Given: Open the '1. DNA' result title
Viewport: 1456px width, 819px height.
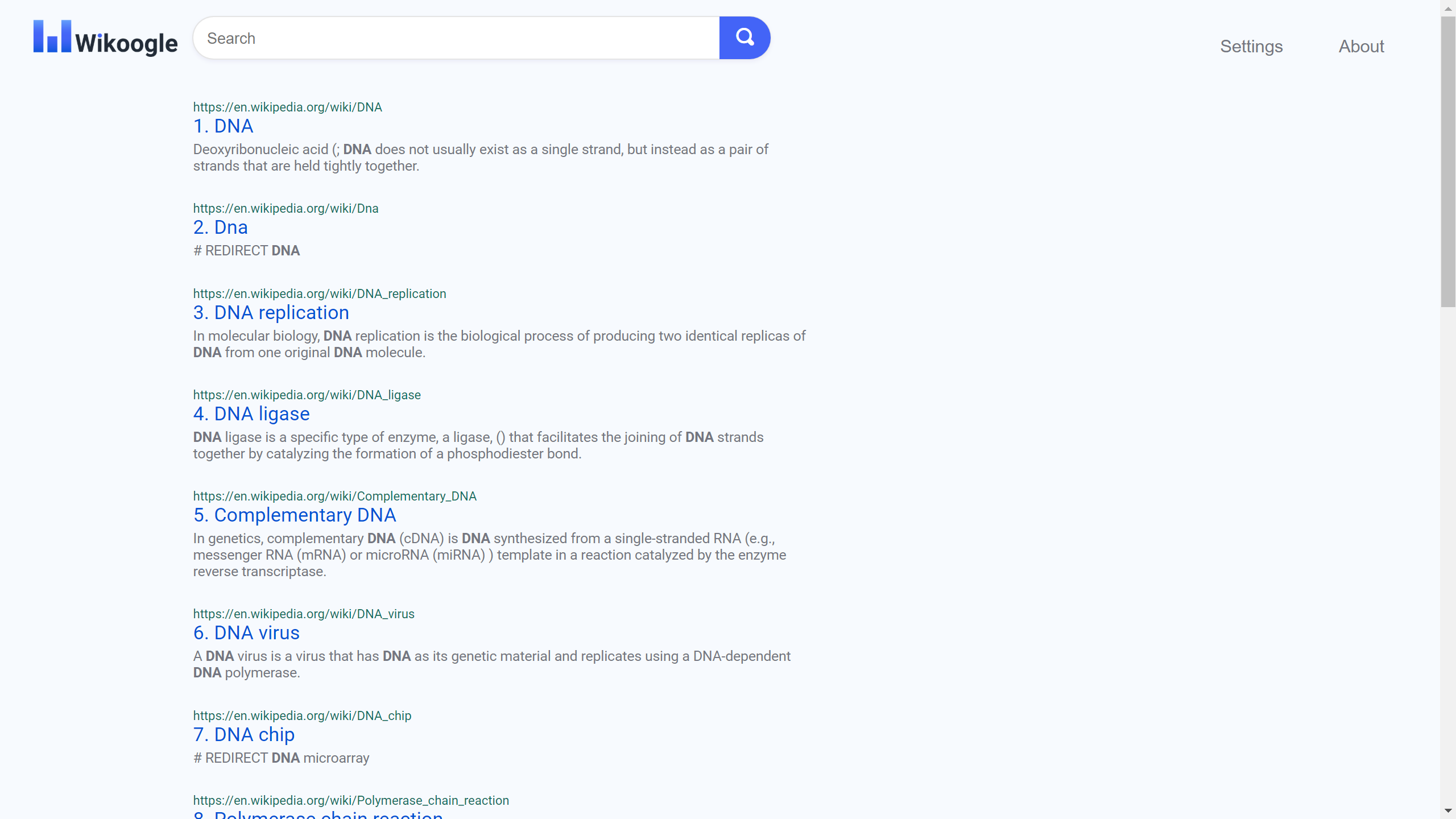Looking at the screenshot, I should (x=223, y=126).
